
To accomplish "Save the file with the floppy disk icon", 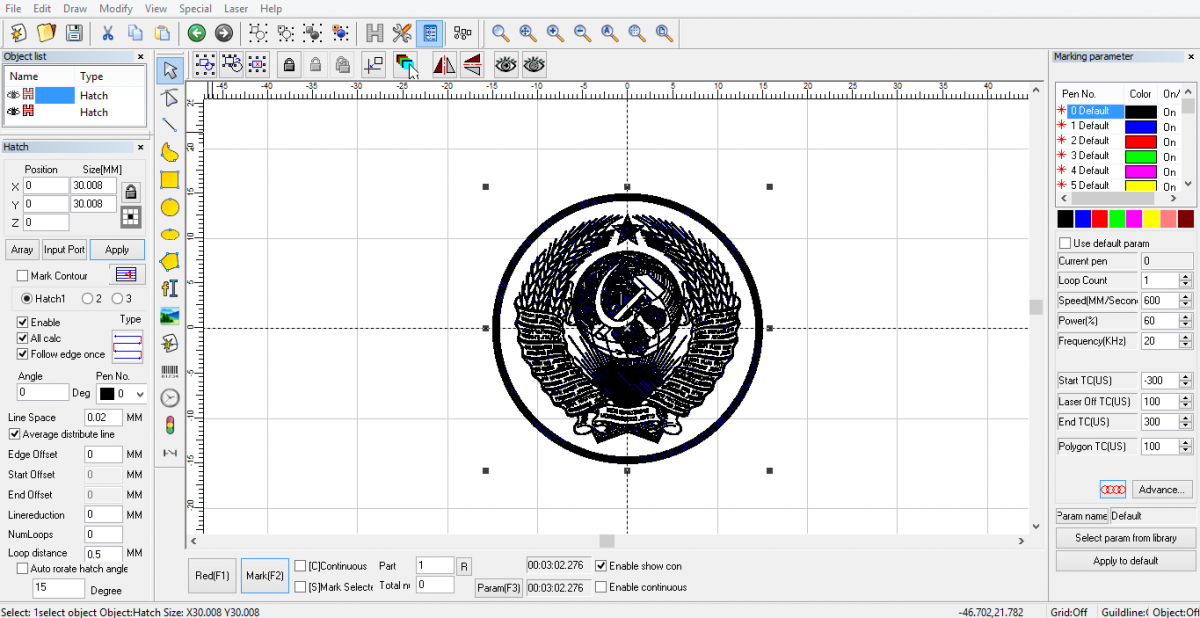I will click(73, 32).
